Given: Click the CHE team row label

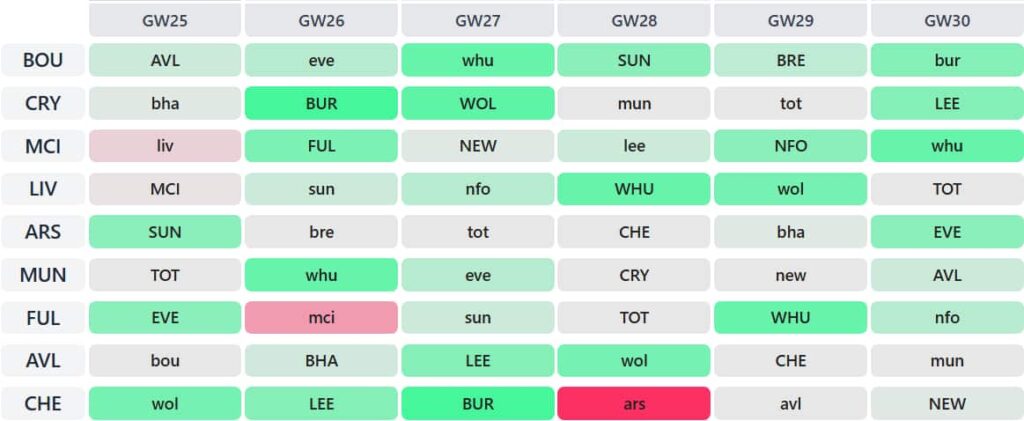Looking at the screenshot, I should tap(43, 404).
